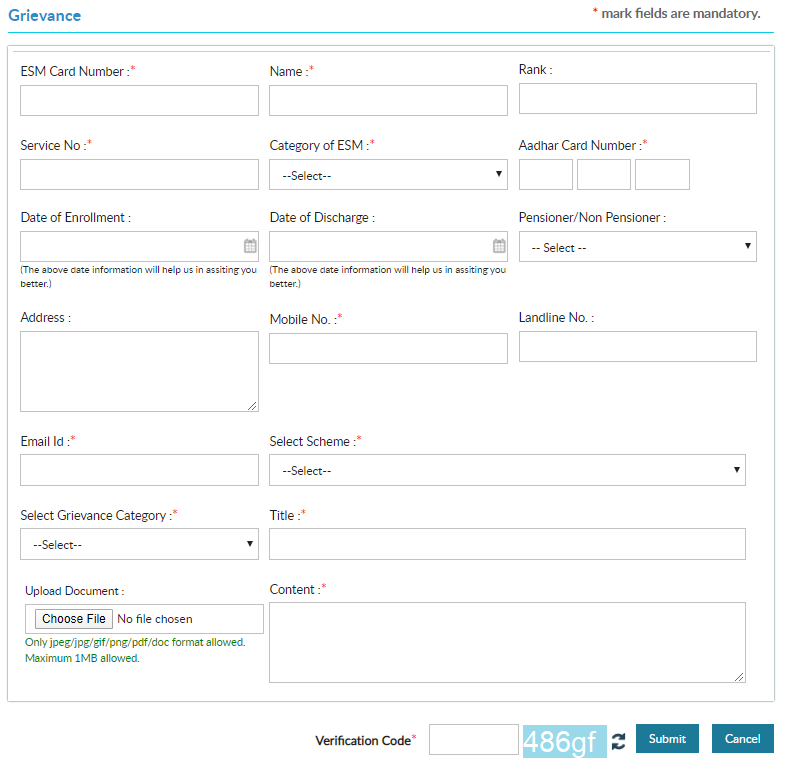The width and height of the screenshot is (793, 779).
Task: Click the 486gf captcha image
Action: 564,742
